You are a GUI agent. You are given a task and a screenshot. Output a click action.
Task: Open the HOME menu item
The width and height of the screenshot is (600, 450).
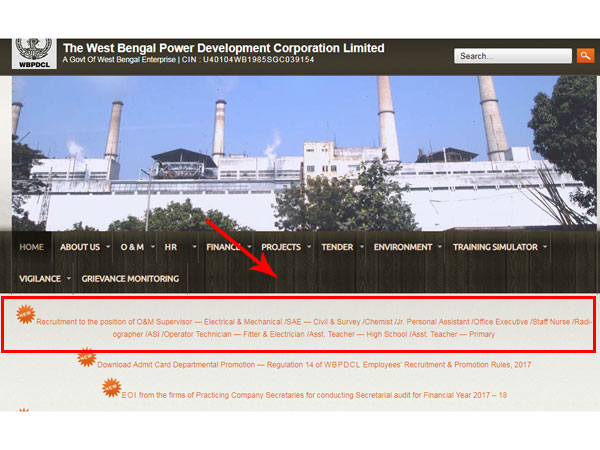coord(31,247)
